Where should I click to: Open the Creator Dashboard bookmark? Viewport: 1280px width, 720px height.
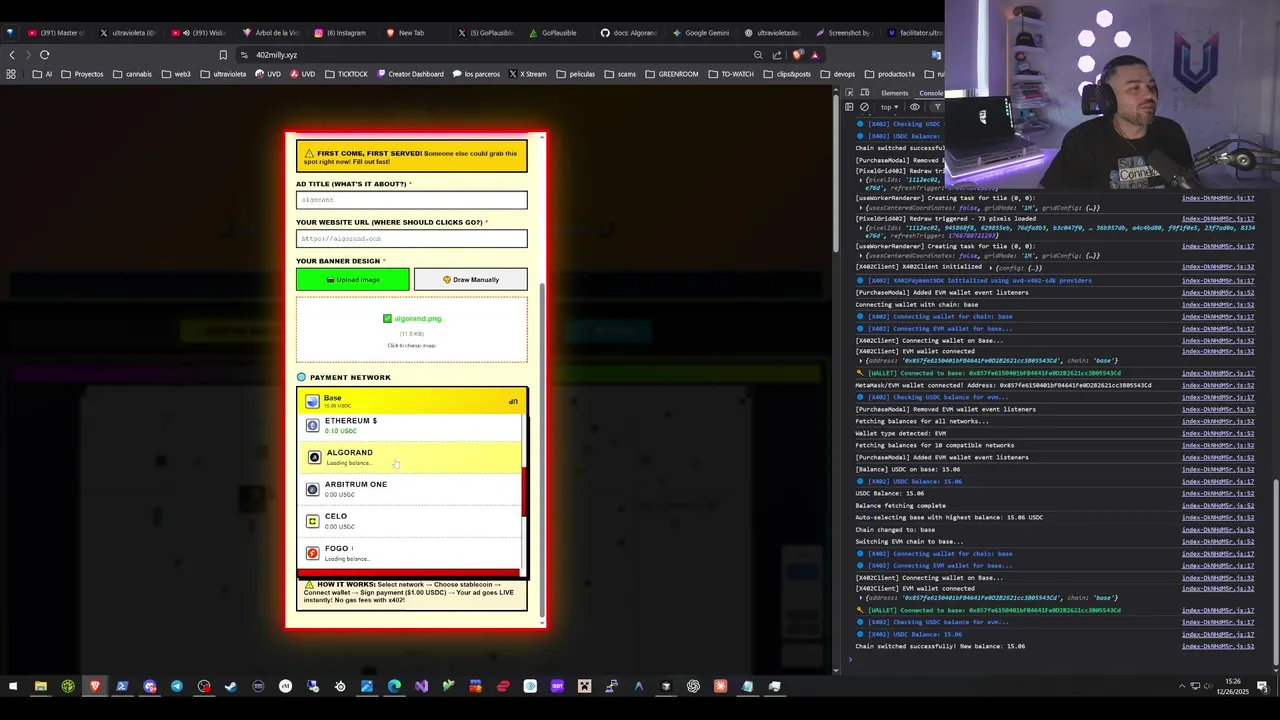pyautogui.click(x=410, y=74)
